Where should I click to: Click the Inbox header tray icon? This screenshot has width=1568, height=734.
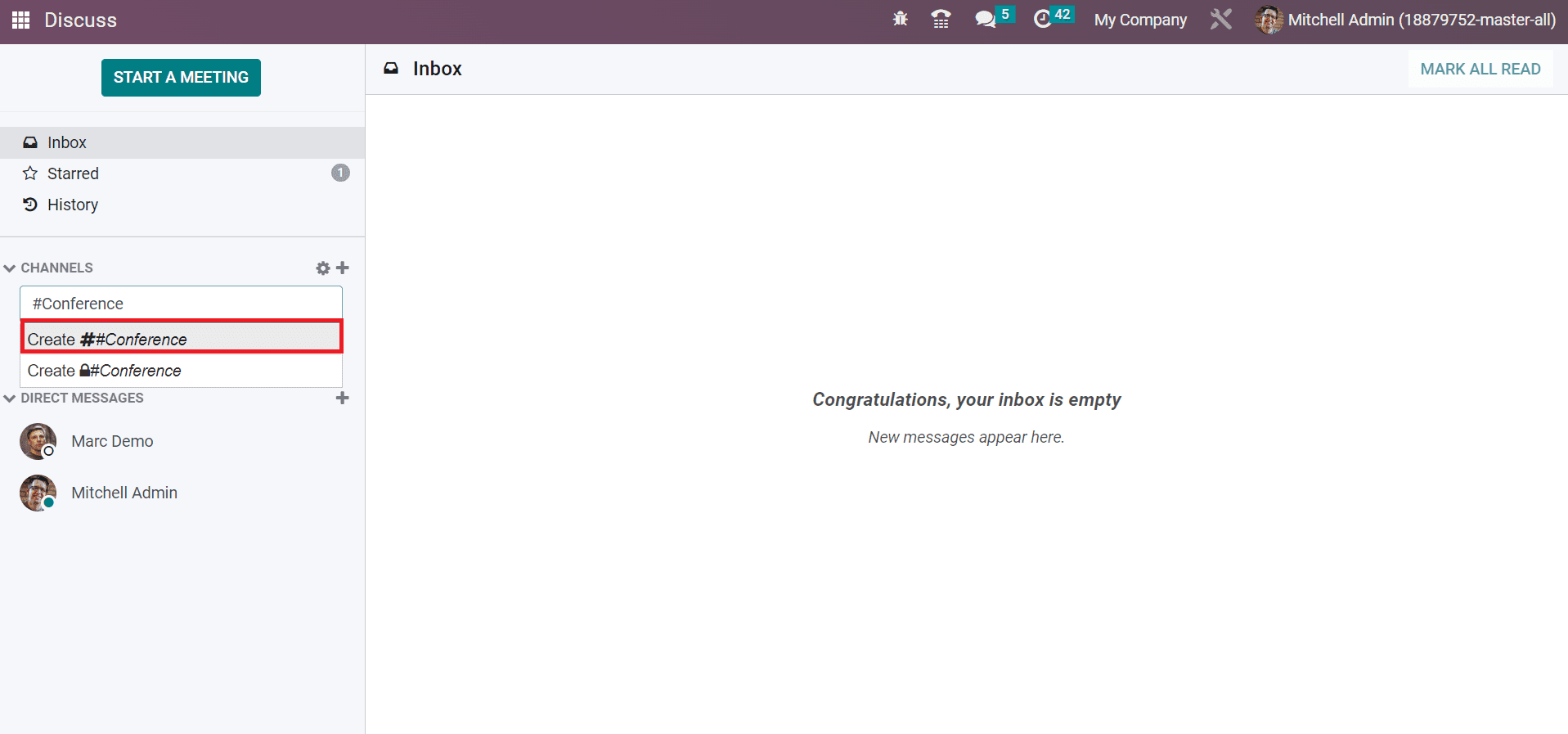point(391,69)
